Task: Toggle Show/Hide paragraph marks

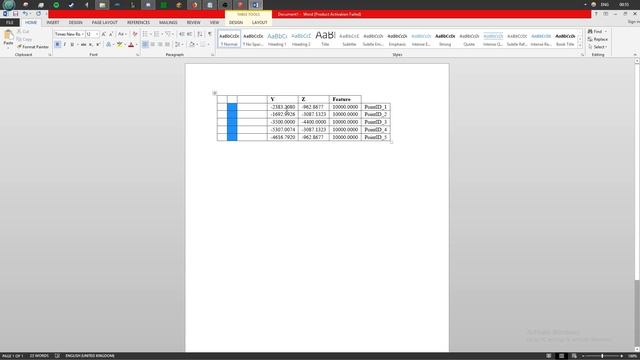Action: point(210,34)
